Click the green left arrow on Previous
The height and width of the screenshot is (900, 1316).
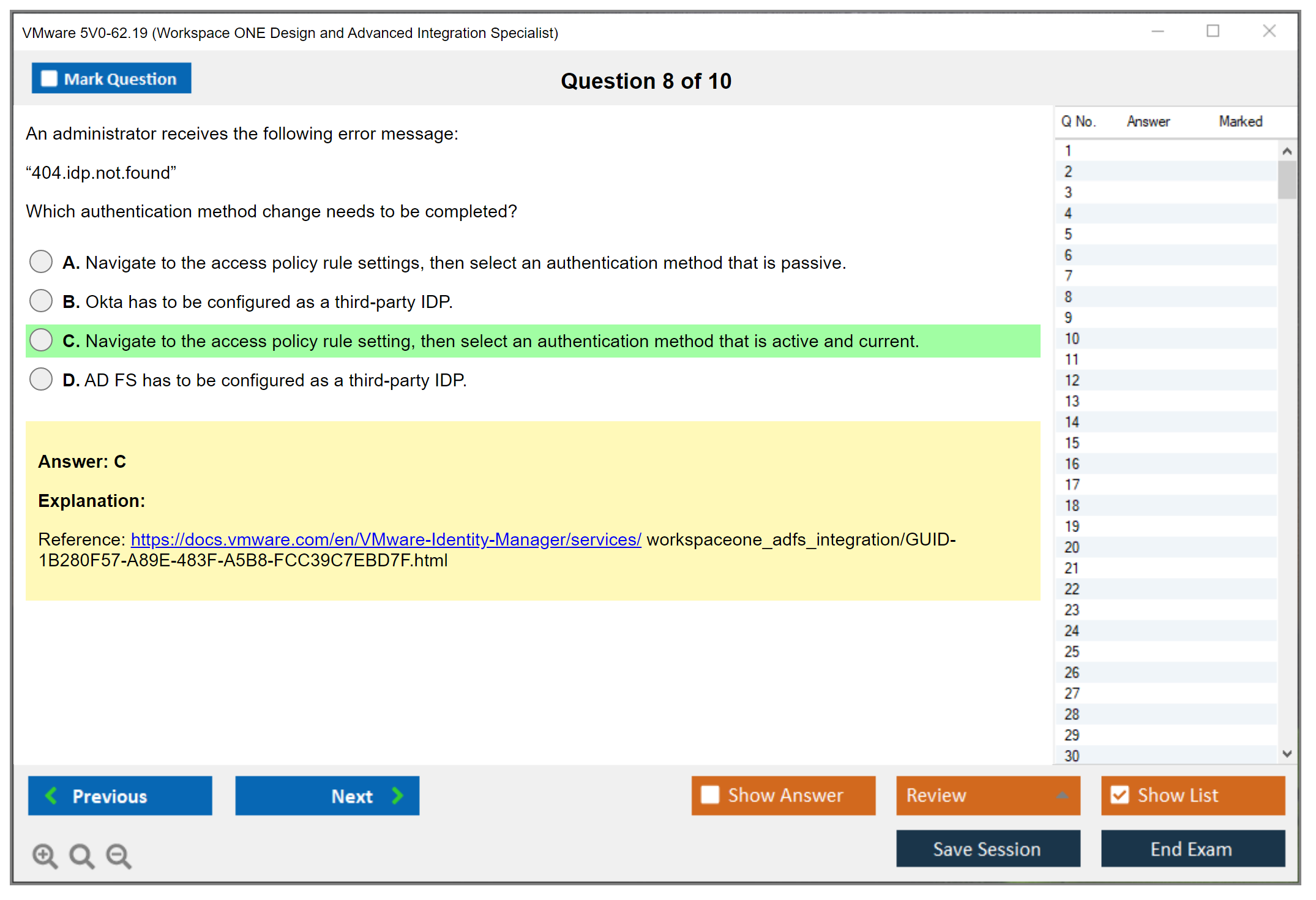point(51,795)
